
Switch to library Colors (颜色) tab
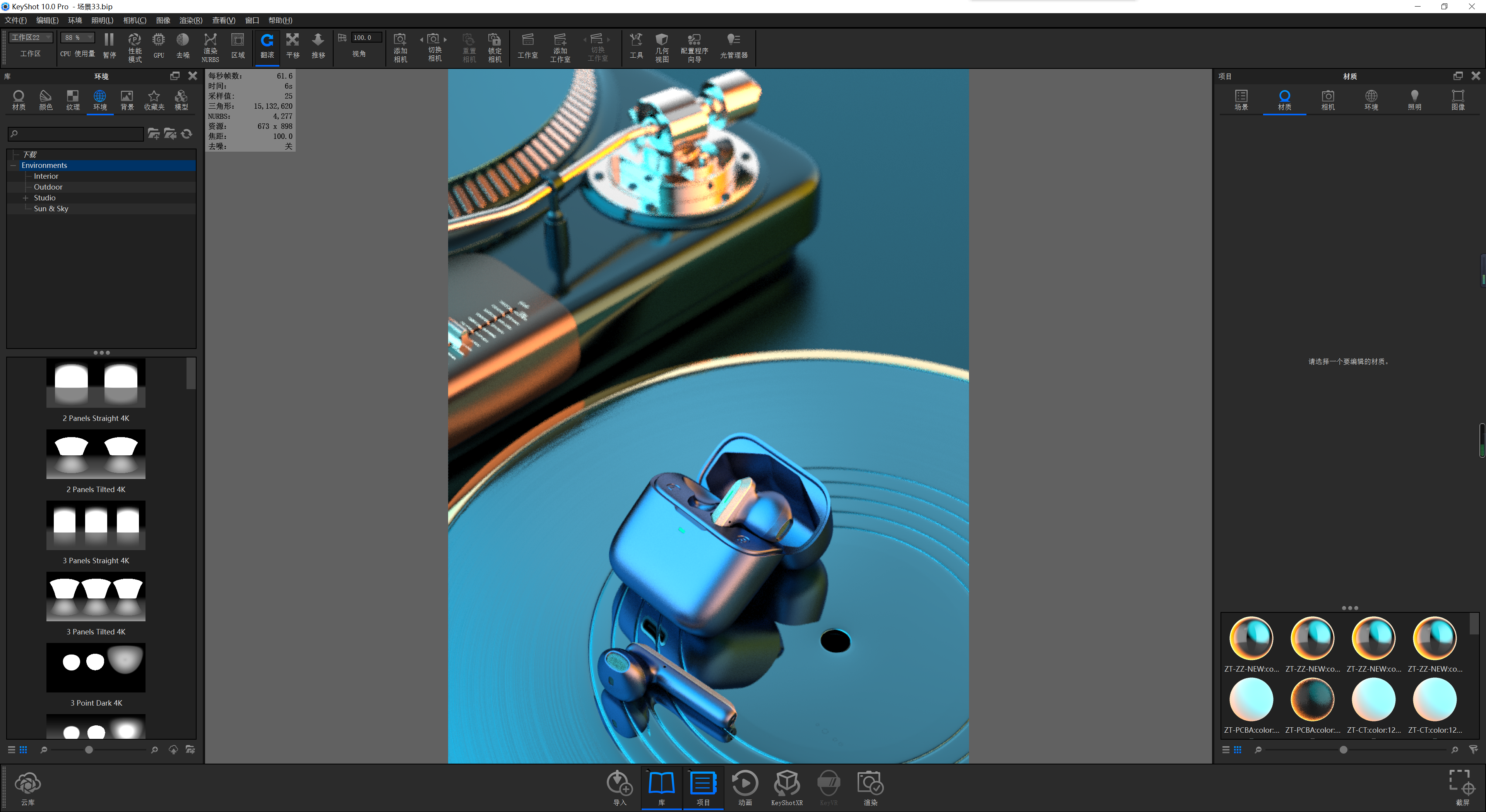[x=46, y=100]
